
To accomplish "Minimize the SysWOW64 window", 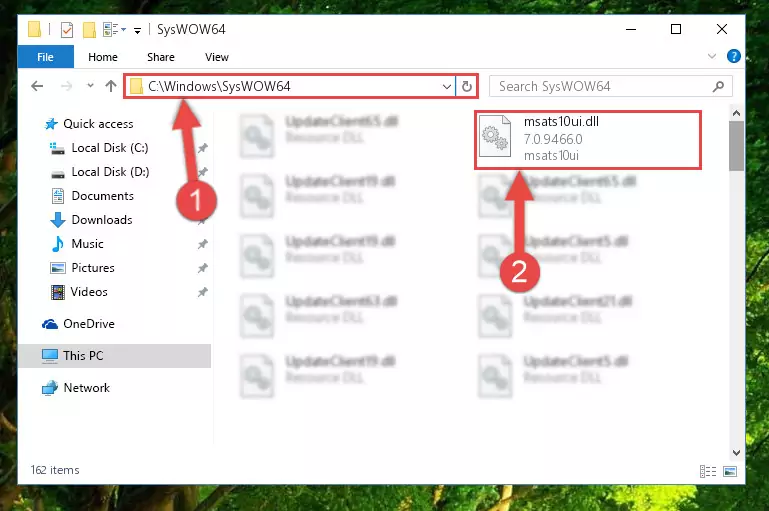I will point(631,29).
